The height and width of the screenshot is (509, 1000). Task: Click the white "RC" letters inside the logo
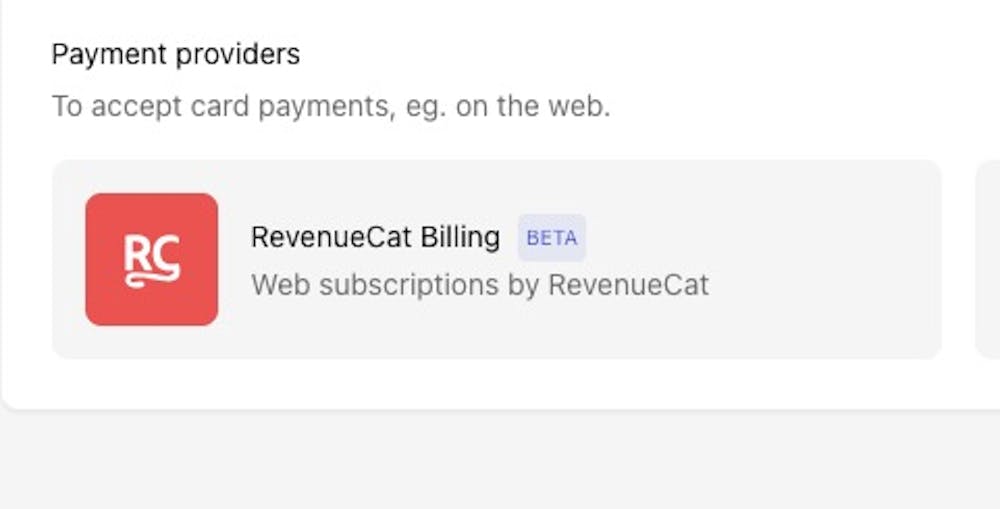(x=151, y=253)
